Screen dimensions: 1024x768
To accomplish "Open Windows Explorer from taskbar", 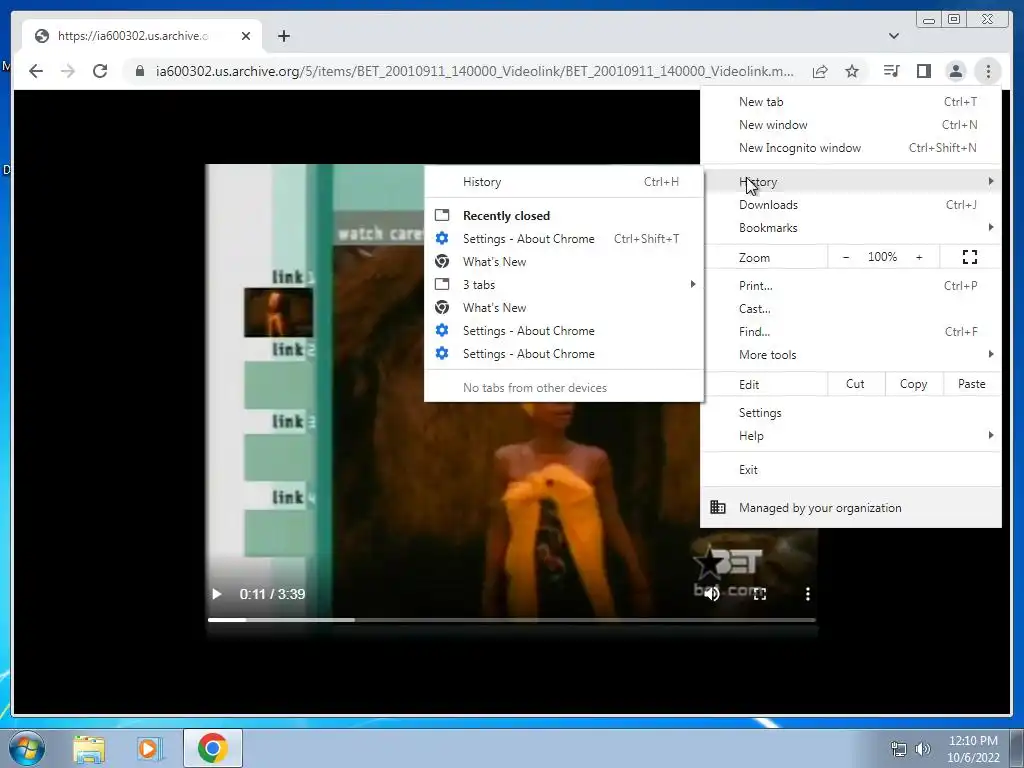I will click(89, 748).
